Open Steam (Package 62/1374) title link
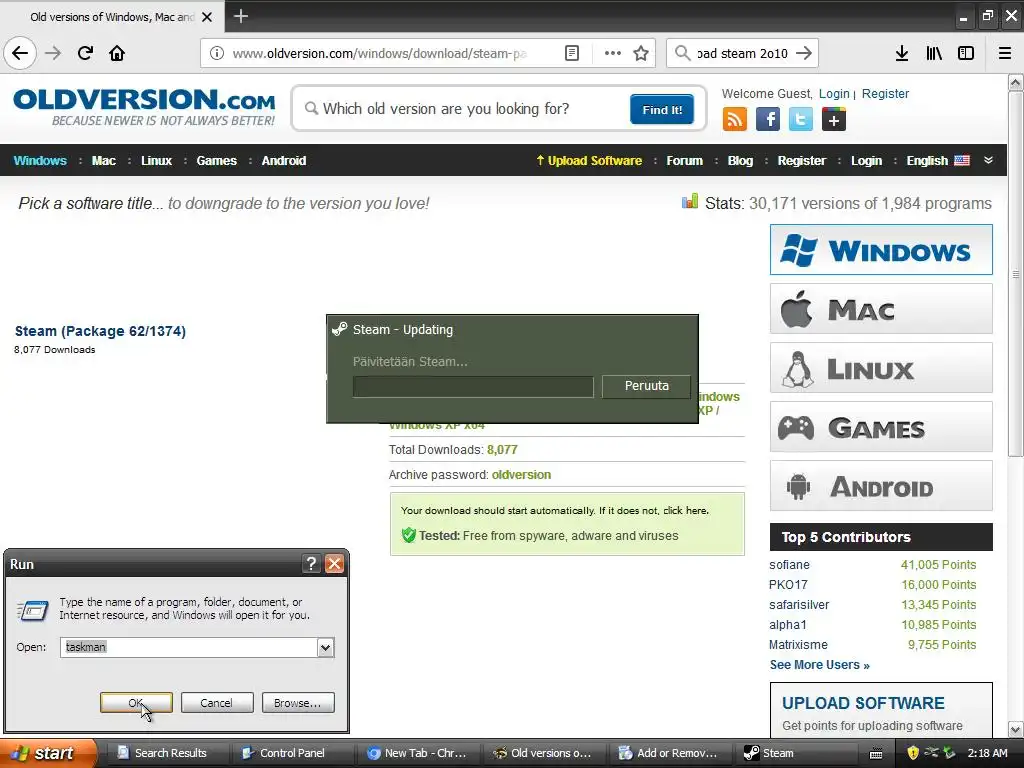Image resolution: width=1024 pixels, height=768 pixels. (x=100, y=331)
